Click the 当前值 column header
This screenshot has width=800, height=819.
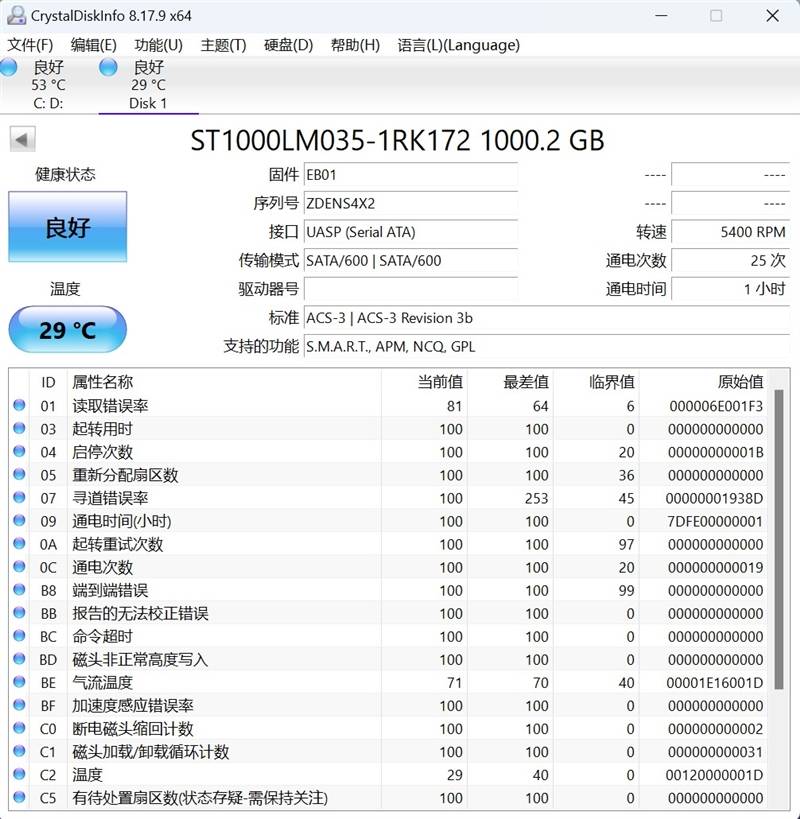[x=424, y=382]
